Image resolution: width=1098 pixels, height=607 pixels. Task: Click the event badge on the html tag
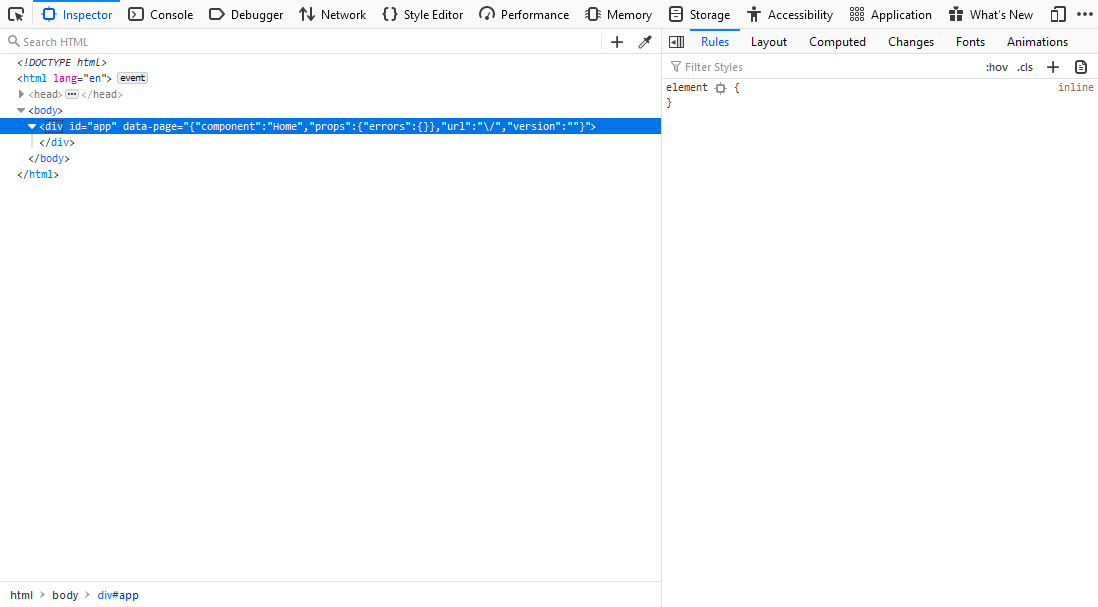pyautogui.click(x=132, y=77)
